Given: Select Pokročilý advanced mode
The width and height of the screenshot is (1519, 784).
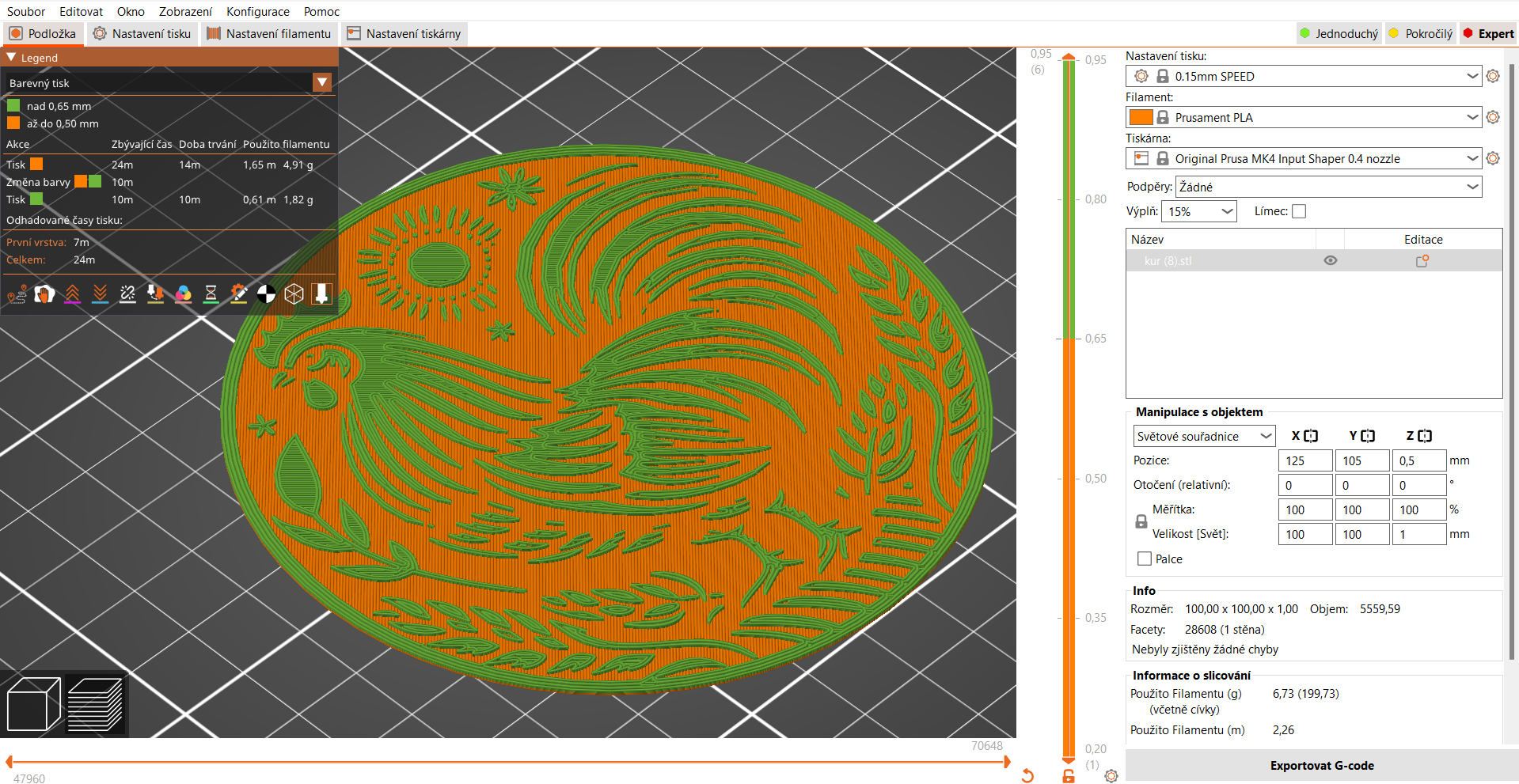Looking at the screenshot, I should [x=1421, y=33].
